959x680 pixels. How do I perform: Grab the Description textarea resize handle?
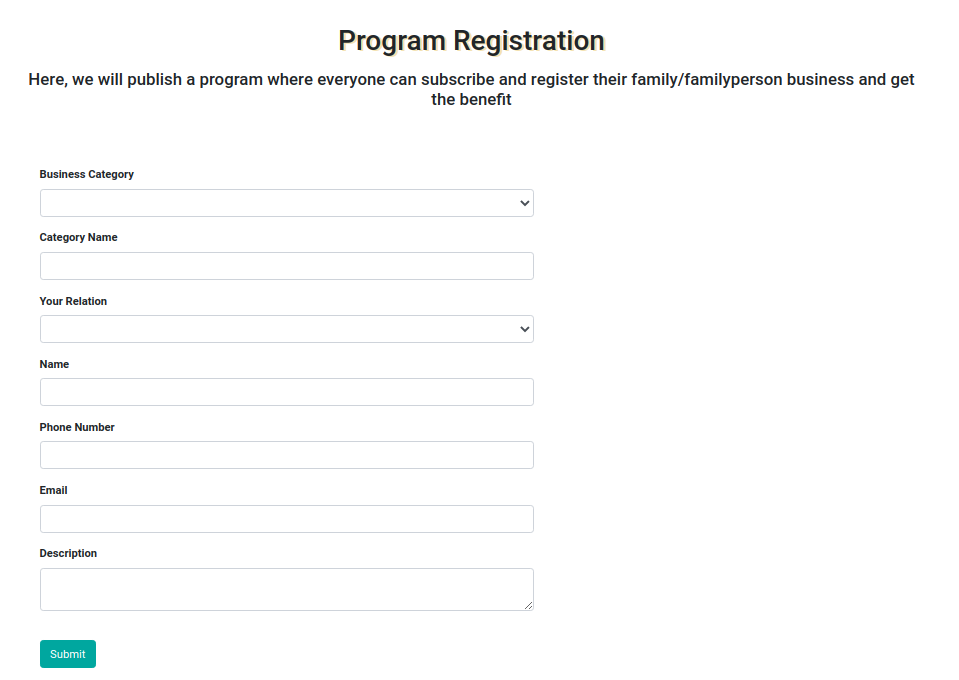point(528,605)
